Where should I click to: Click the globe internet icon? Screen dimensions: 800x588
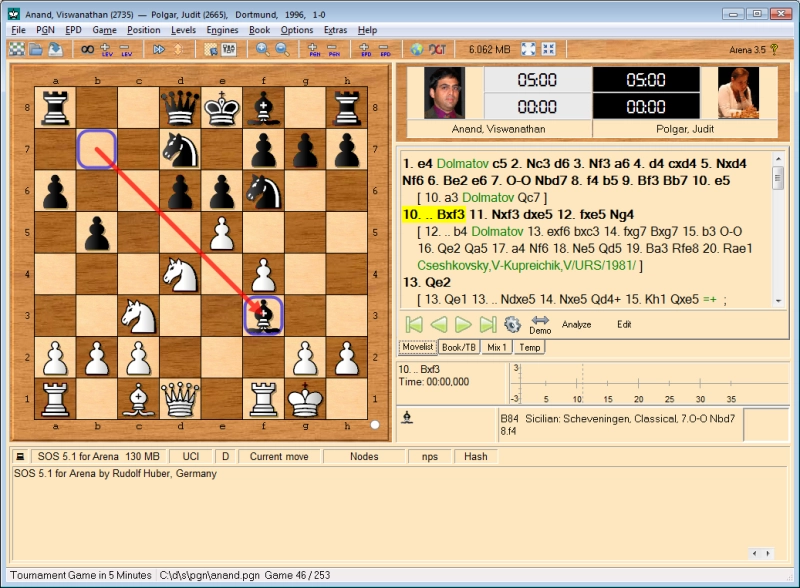tap(417, 50)
